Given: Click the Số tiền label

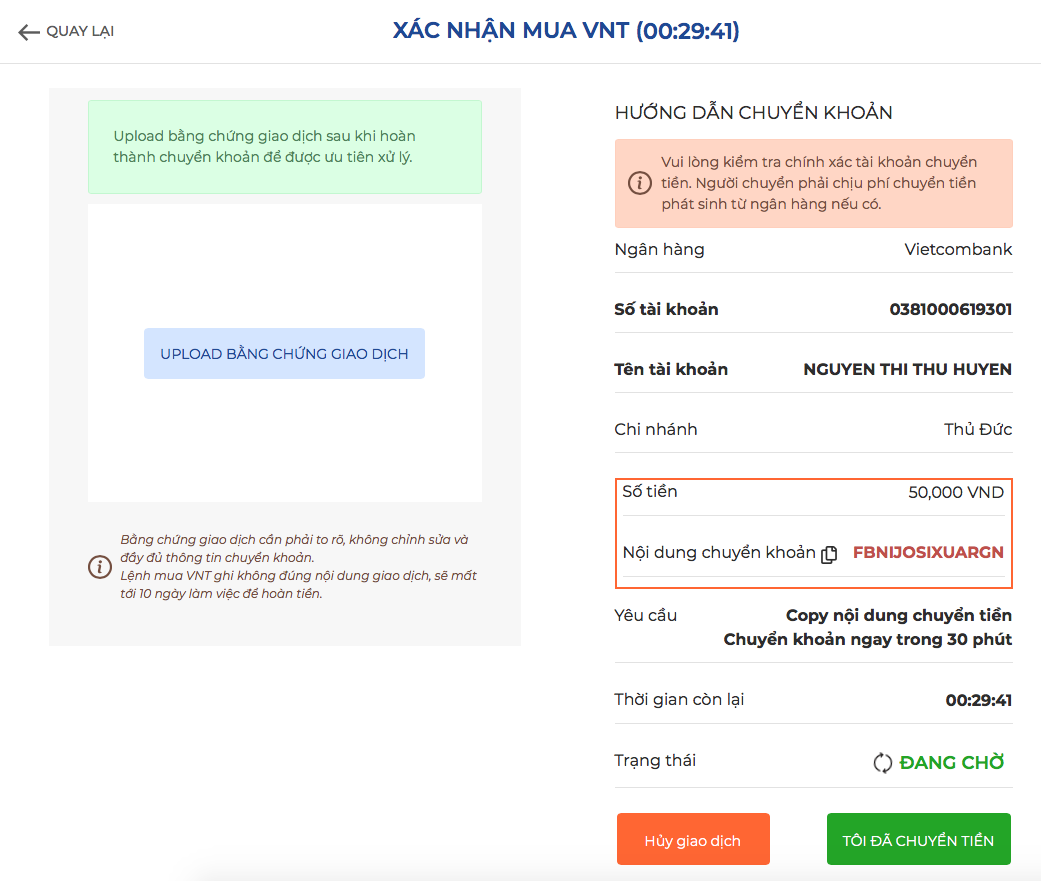Looking at the screenshot, I should pos(650,491).
